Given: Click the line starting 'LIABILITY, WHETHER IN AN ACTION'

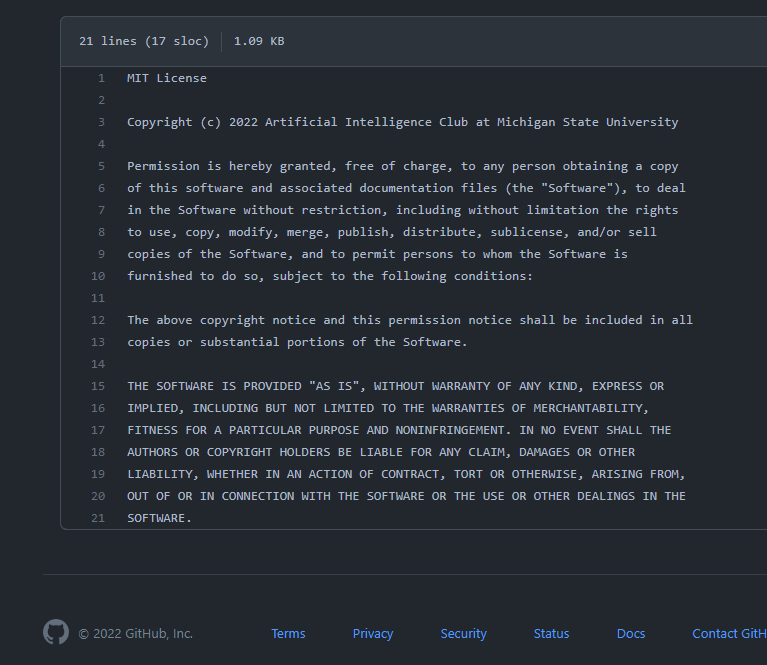Looking at the screenshot, I should pyautogui.click(x=406, y=474).
